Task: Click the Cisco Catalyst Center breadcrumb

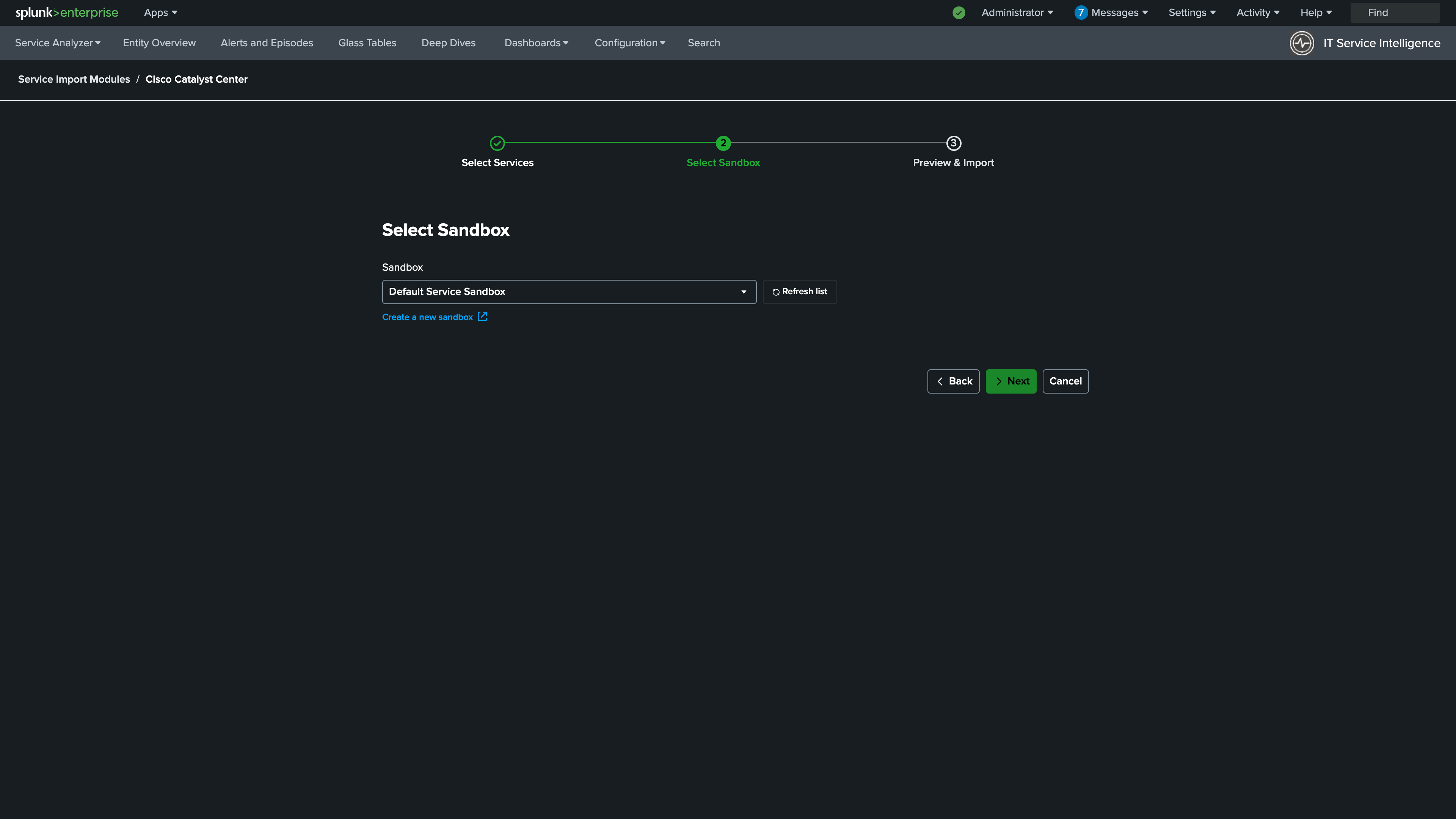Action: [196, 79]
